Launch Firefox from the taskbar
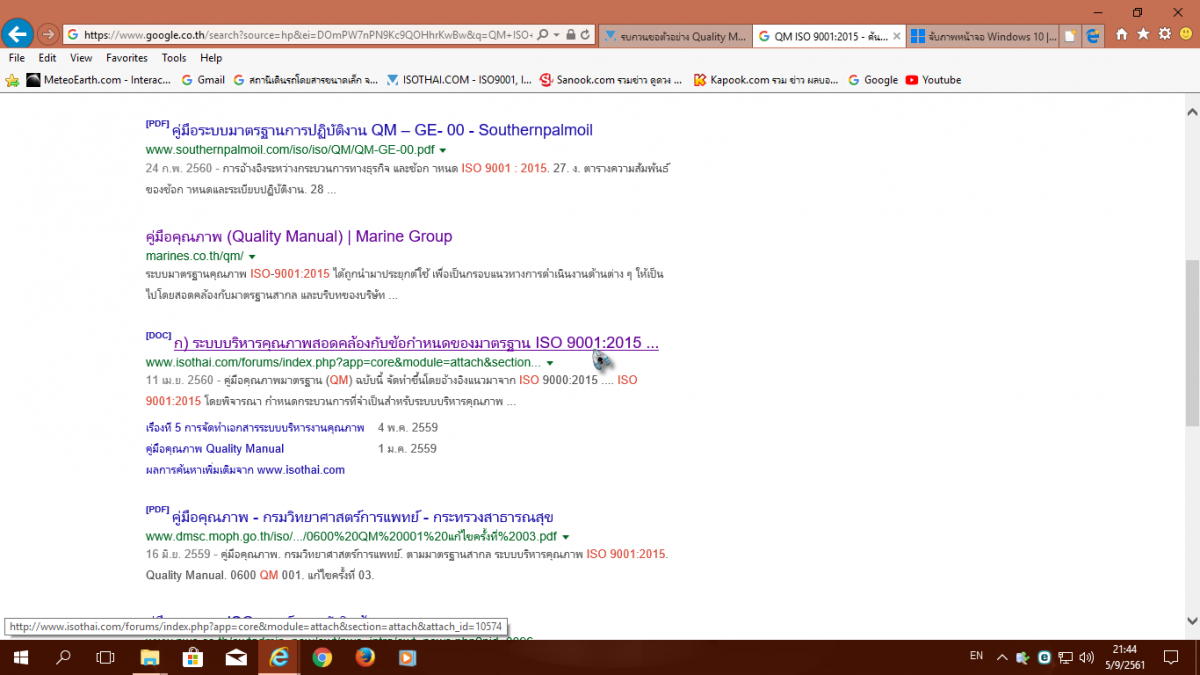The height and width of the screenshot is (675, 1200). [x=365, y=657]
